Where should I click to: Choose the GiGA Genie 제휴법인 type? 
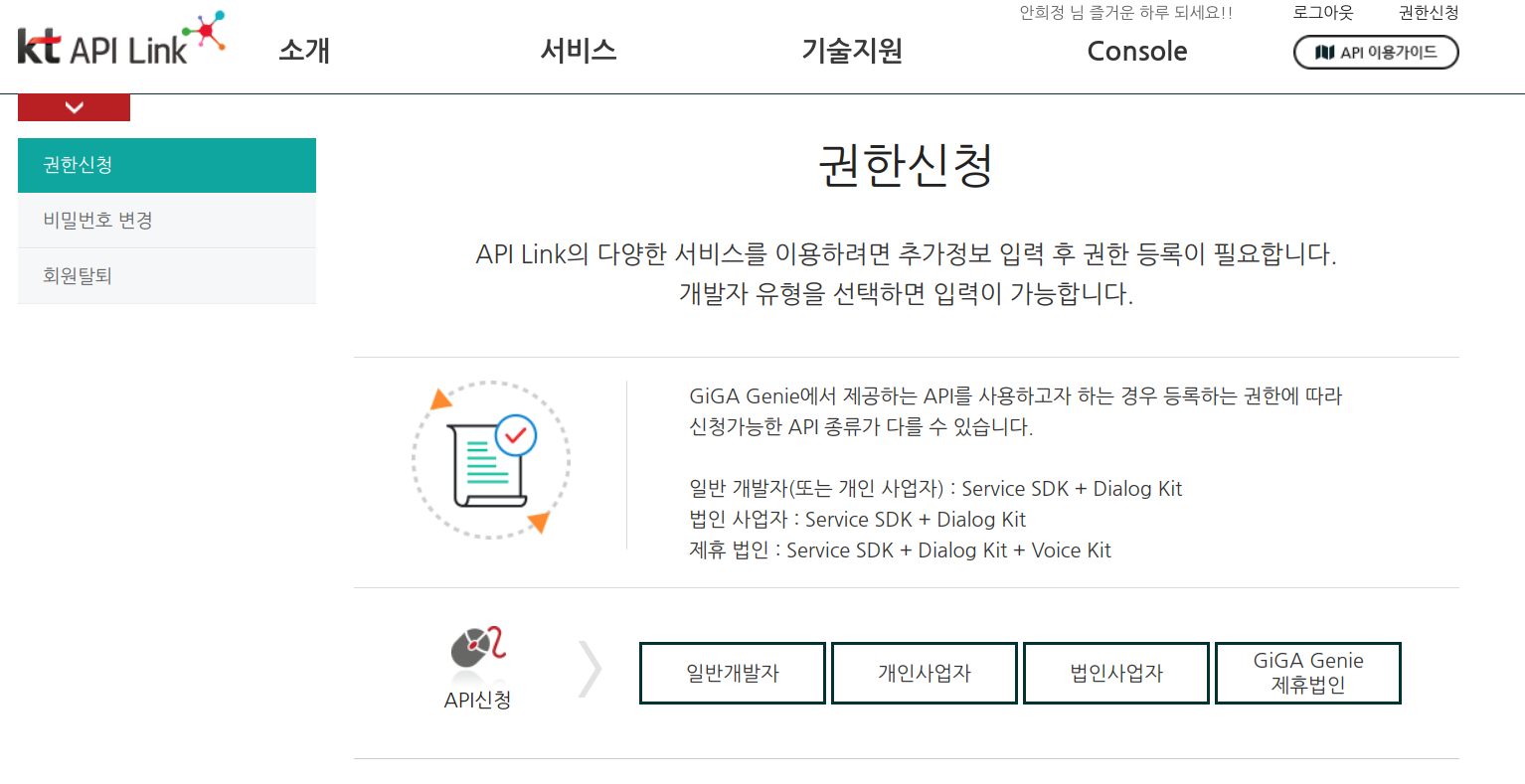click(x=1308, y=673)
